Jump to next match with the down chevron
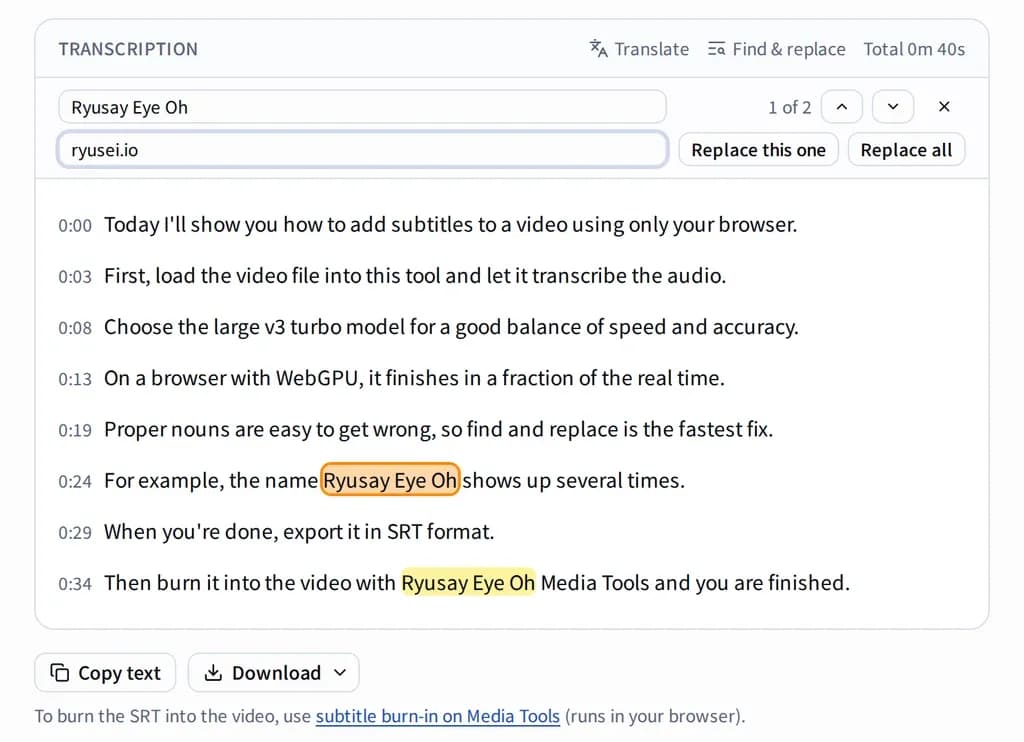The width and height of the screenshot is (1024, 742). (x=893, y=106)
